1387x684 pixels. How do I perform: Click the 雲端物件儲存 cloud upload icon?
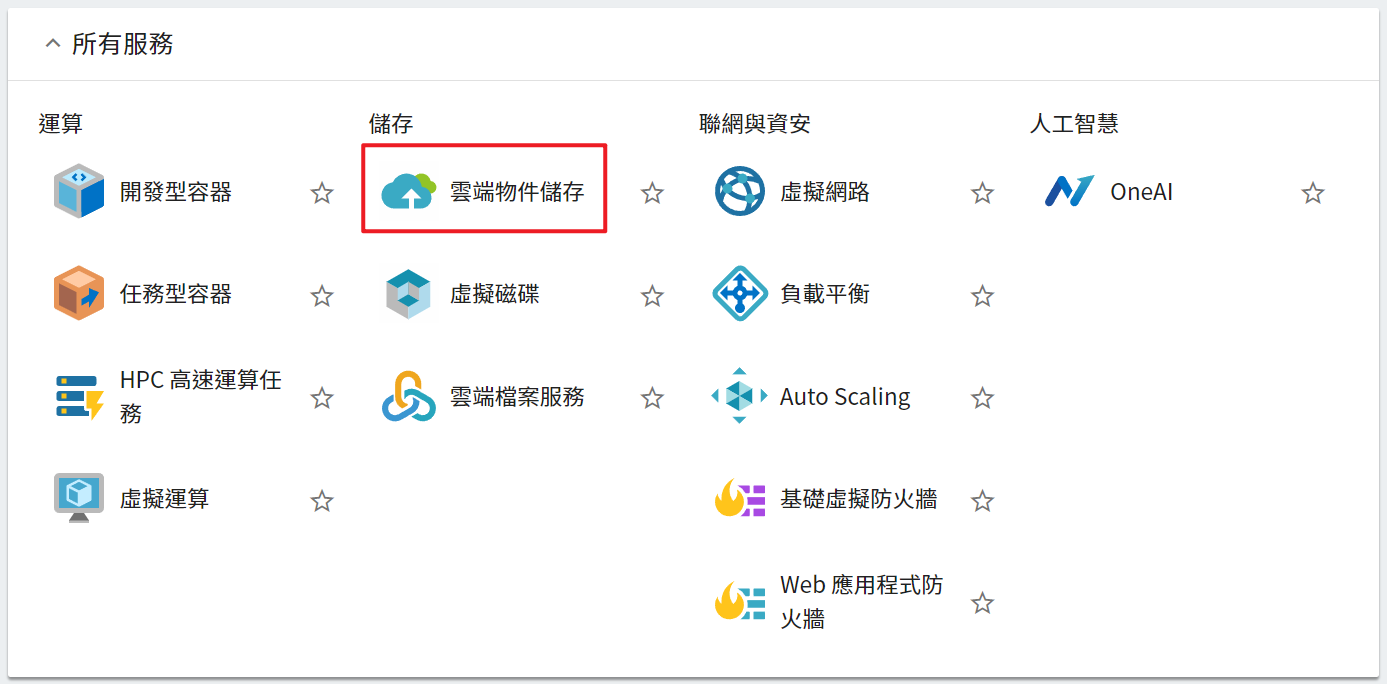(409, 191)
